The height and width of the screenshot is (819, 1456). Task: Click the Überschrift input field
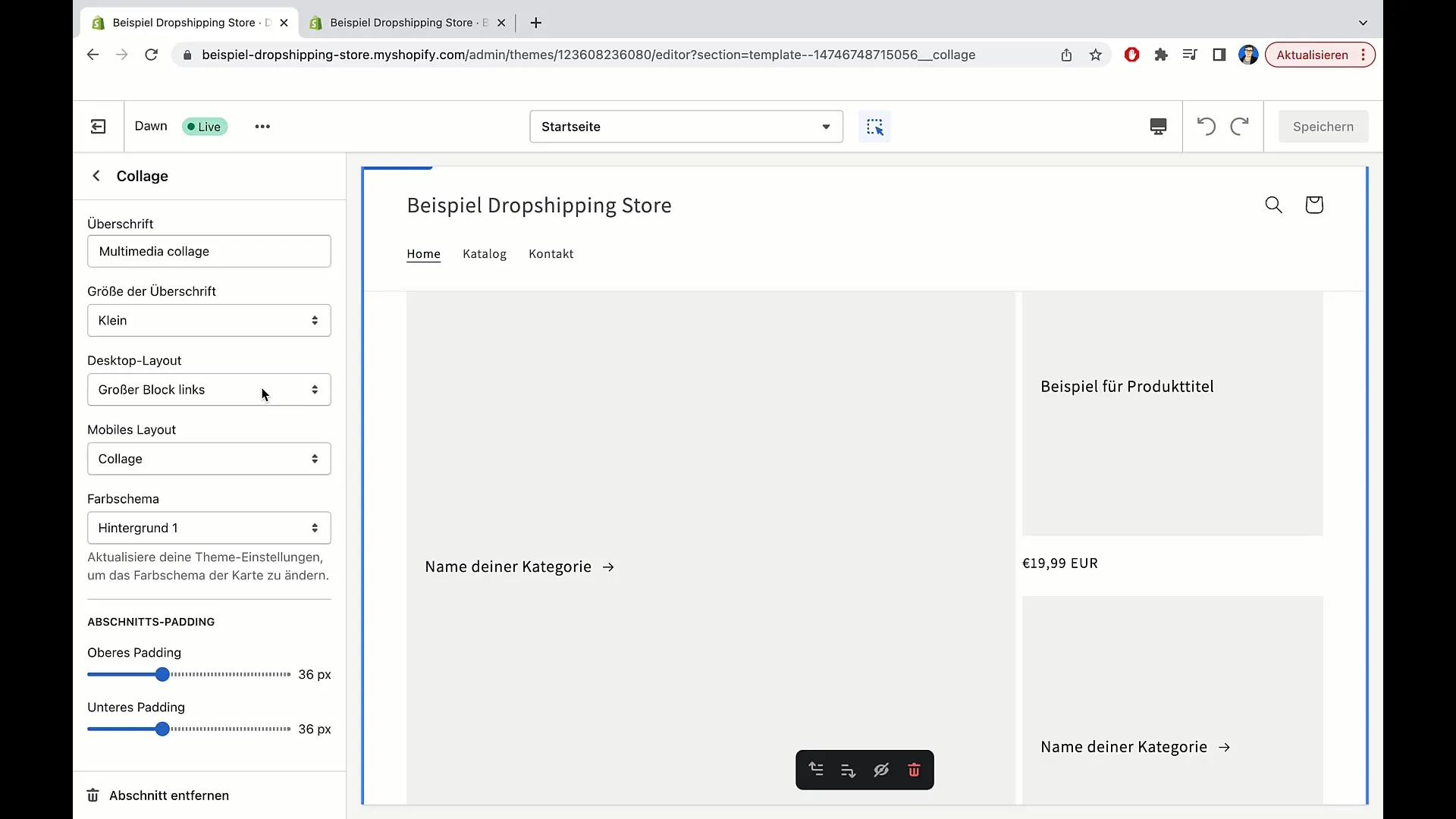208,251
